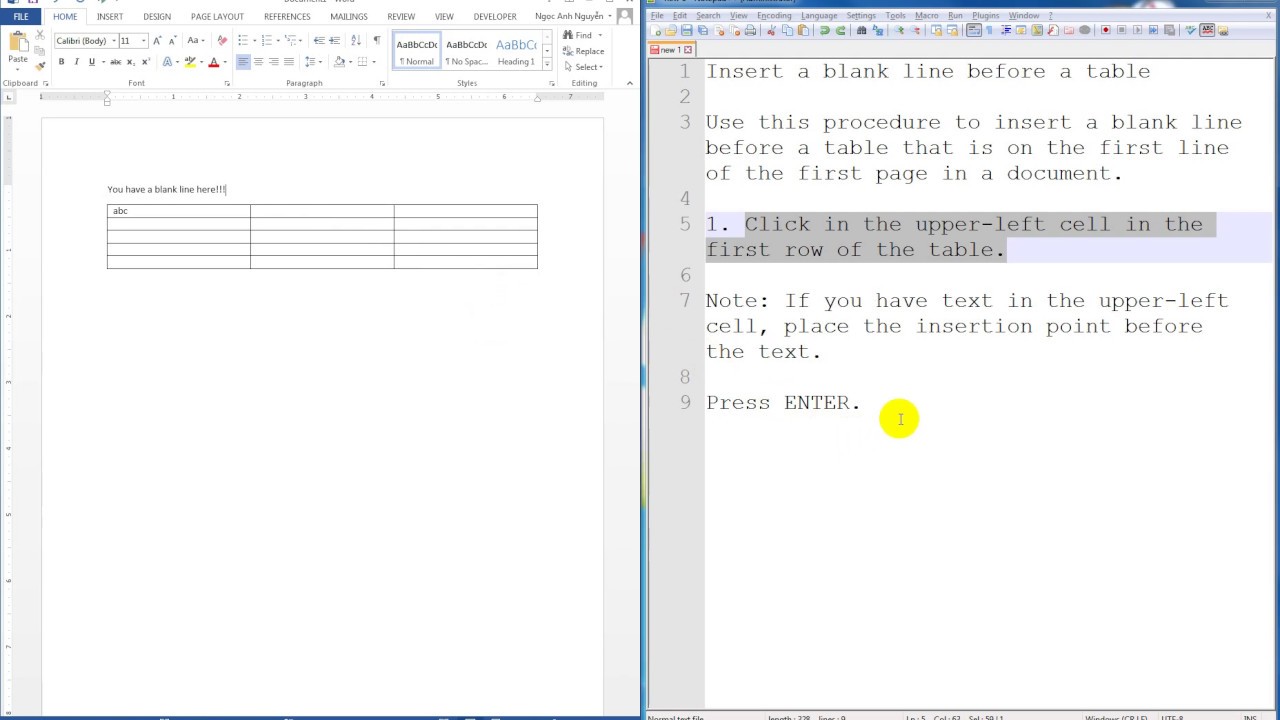Screen dimensions: 1280x720
Task: Expand the Styles gallery more arrow
Action: pyautogui.click(x=547, y=65)
